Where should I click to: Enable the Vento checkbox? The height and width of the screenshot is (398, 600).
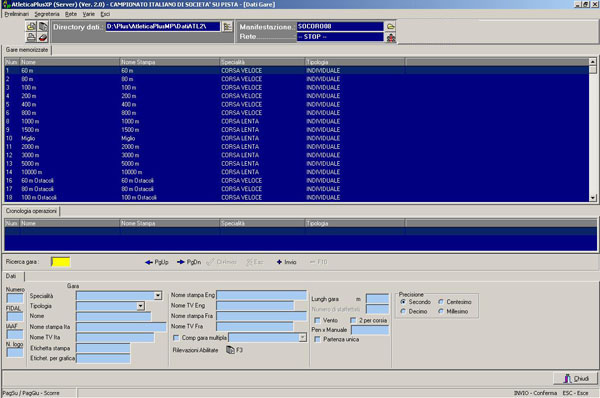(317, 320)
